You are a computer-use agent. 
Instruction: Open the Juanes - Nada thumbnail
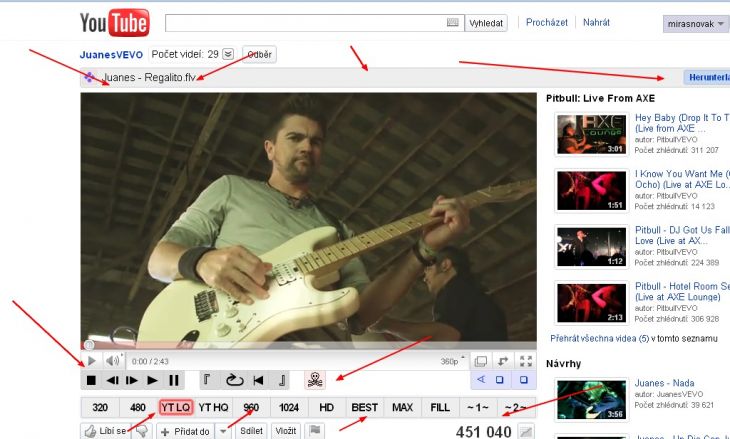click(592, 400)
